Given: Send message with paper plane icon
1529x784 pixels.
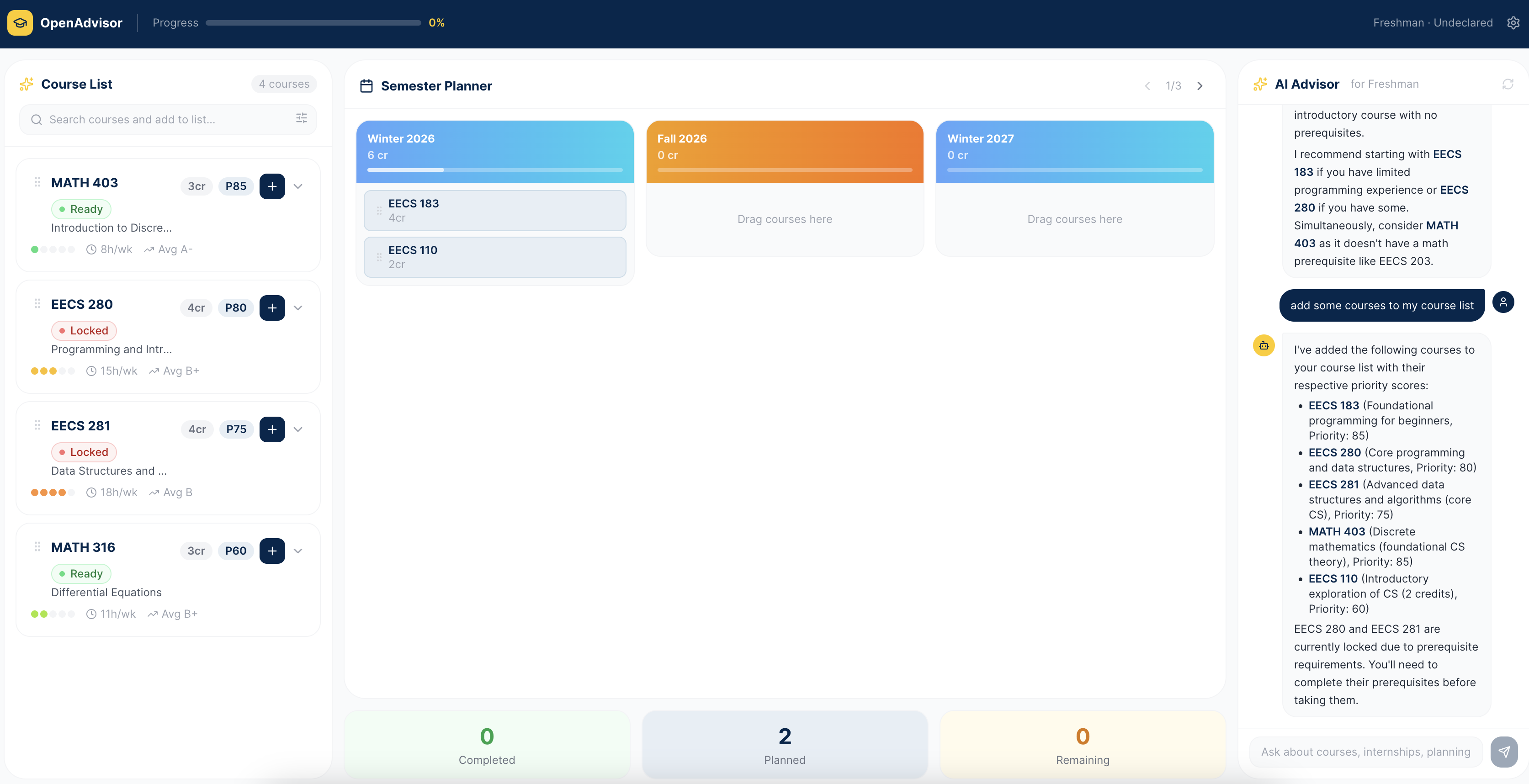Looking at the screenshot, I should pos(1503,752).
